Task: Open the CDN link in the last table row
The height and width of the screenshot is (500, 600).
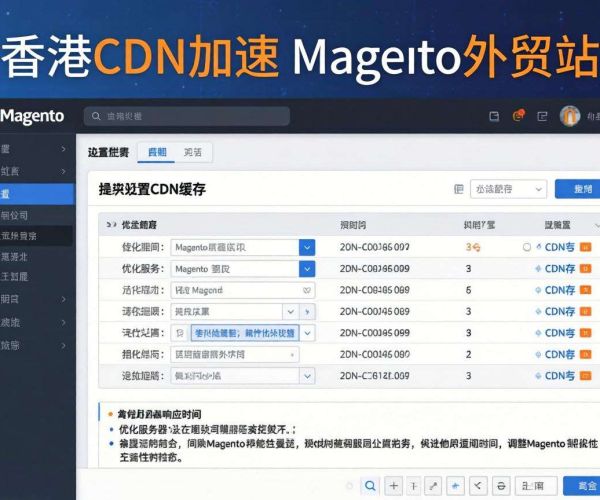Action: (559, 376)
